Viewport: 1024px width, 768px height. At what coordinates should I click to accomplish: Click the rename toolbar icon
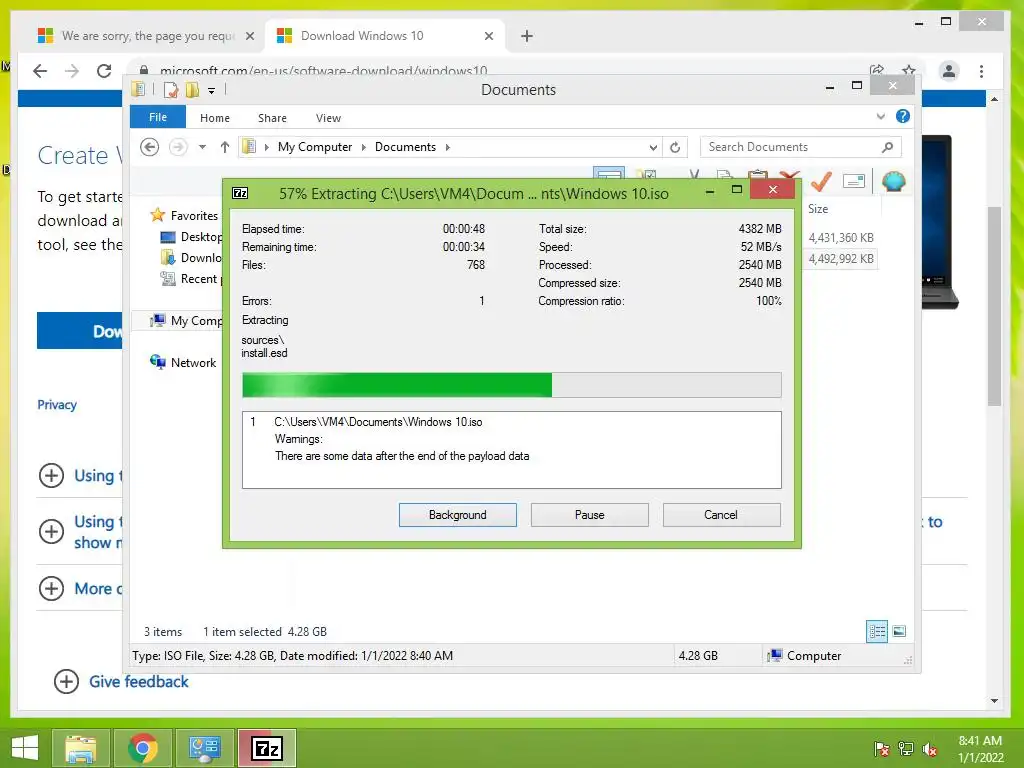(x=854, y=181)
